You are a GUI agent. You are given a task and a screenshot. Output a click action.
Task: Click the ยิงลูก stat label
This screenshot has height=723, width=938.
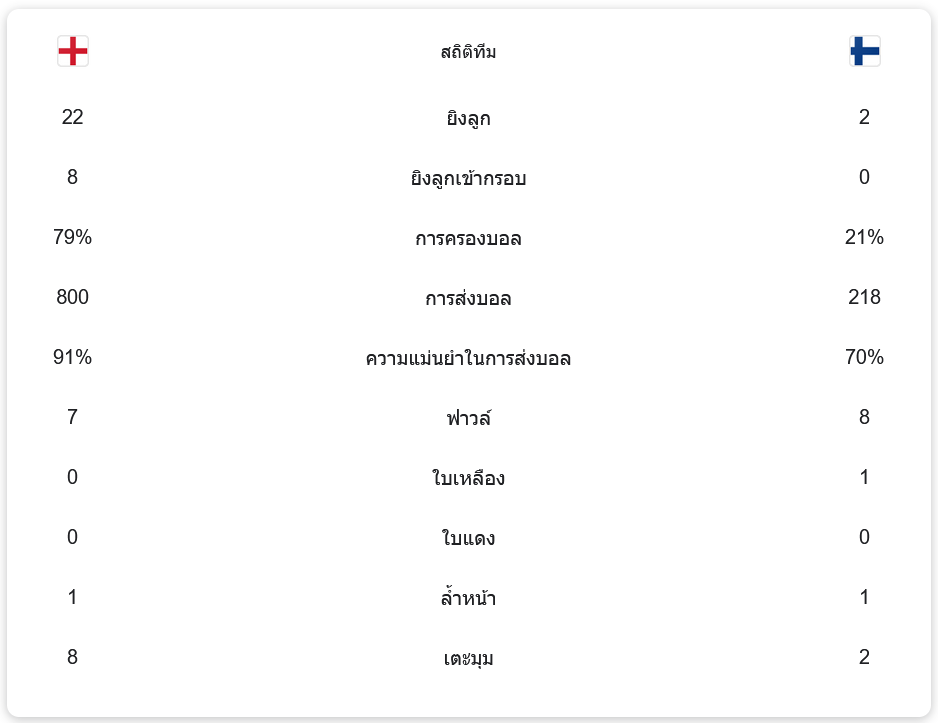click(x=468, y=118)
